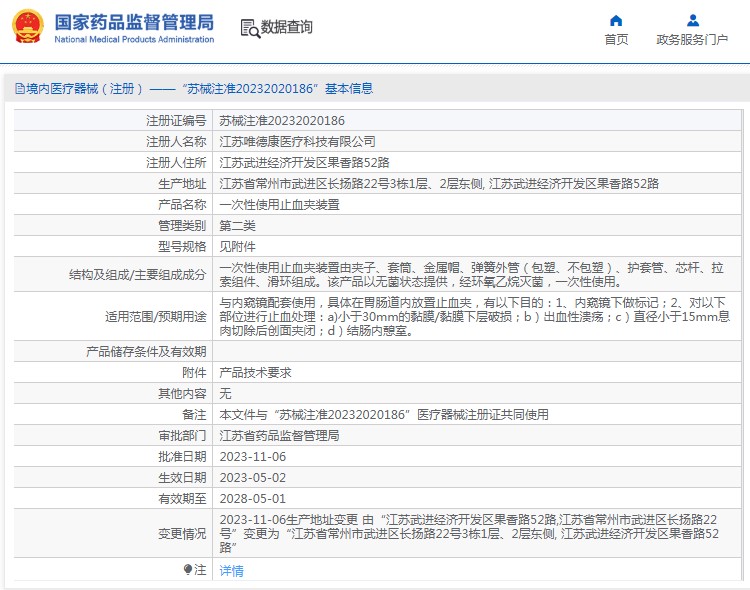750x590 pixels.
Task: Click the 注册人名称 row label
Action: click(176, 142)
